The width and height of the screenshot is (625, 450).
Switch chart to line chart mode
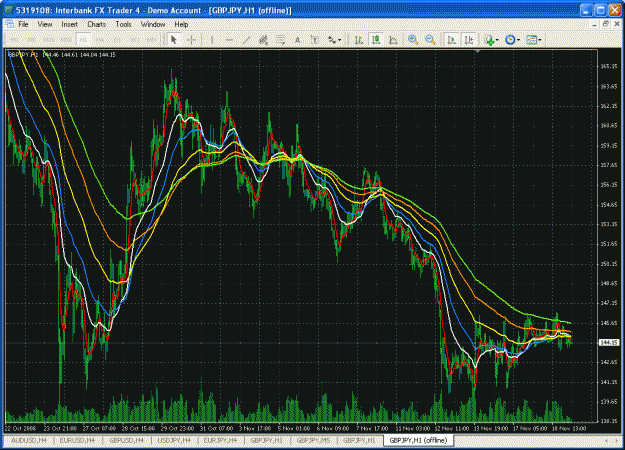[393, 40]
